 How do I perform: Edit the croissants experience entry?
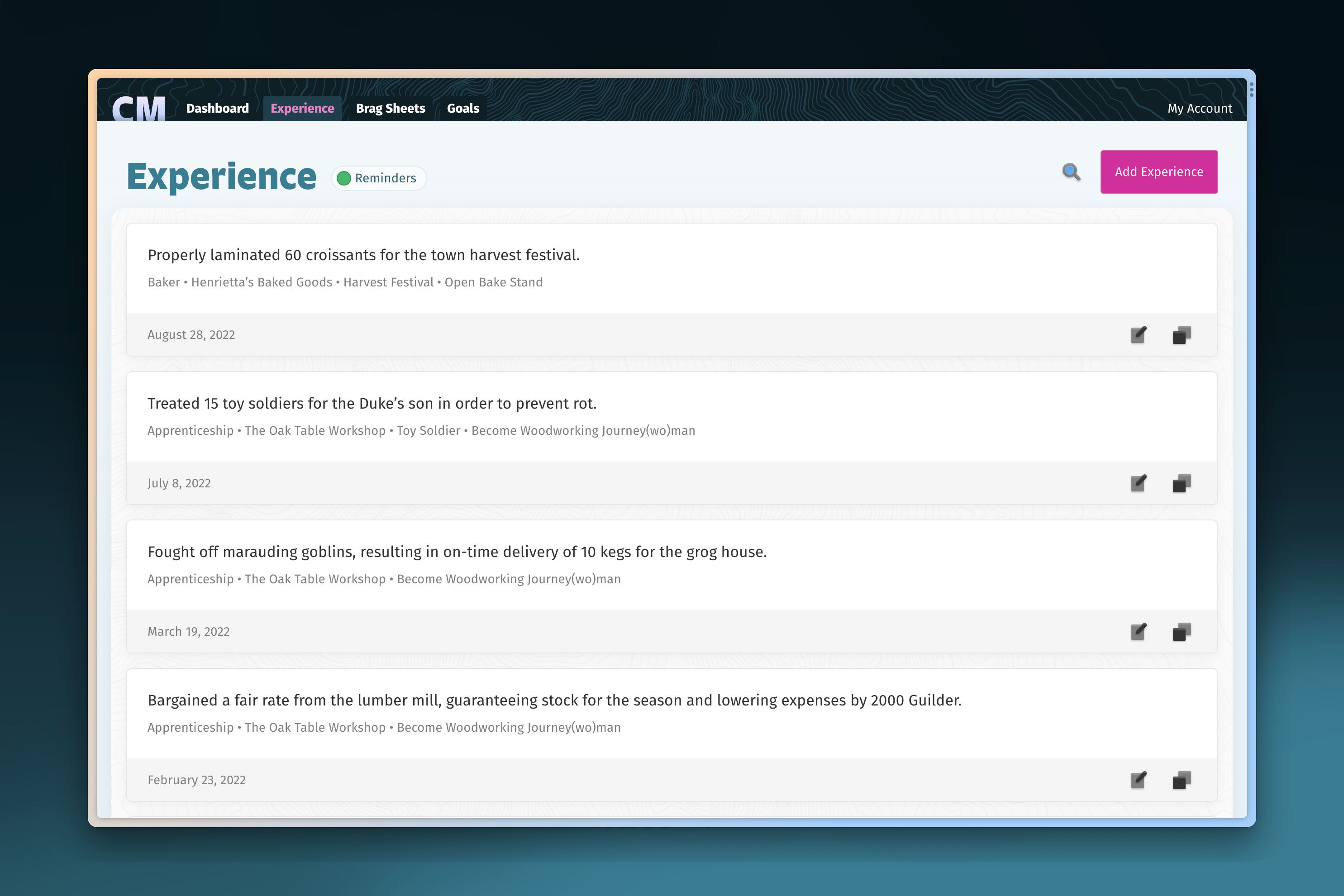pyautogui.click(x=1138, y=335)
